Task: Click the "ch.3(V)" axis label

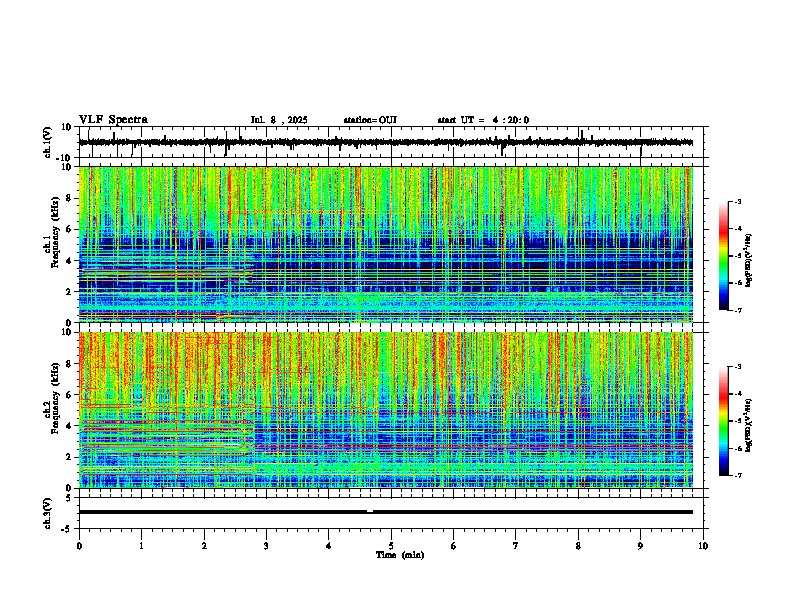Action: [x=48, y=513]
